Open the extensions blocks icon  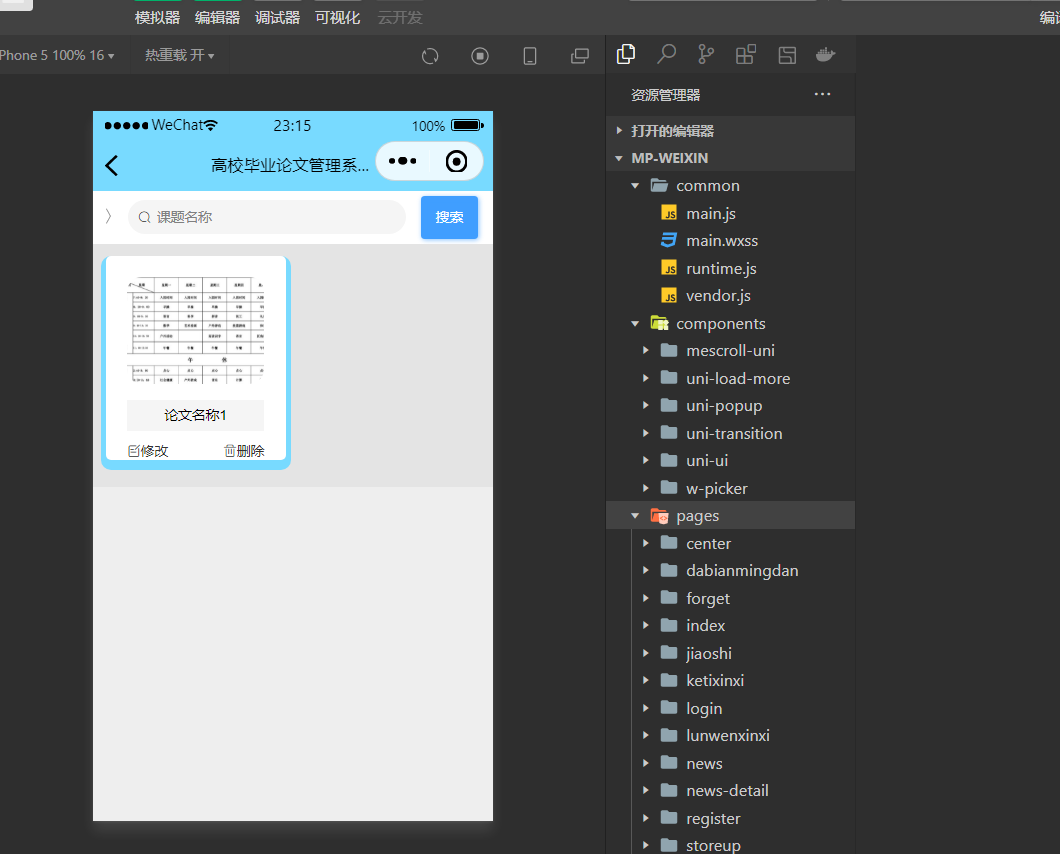tap(746, 54)
